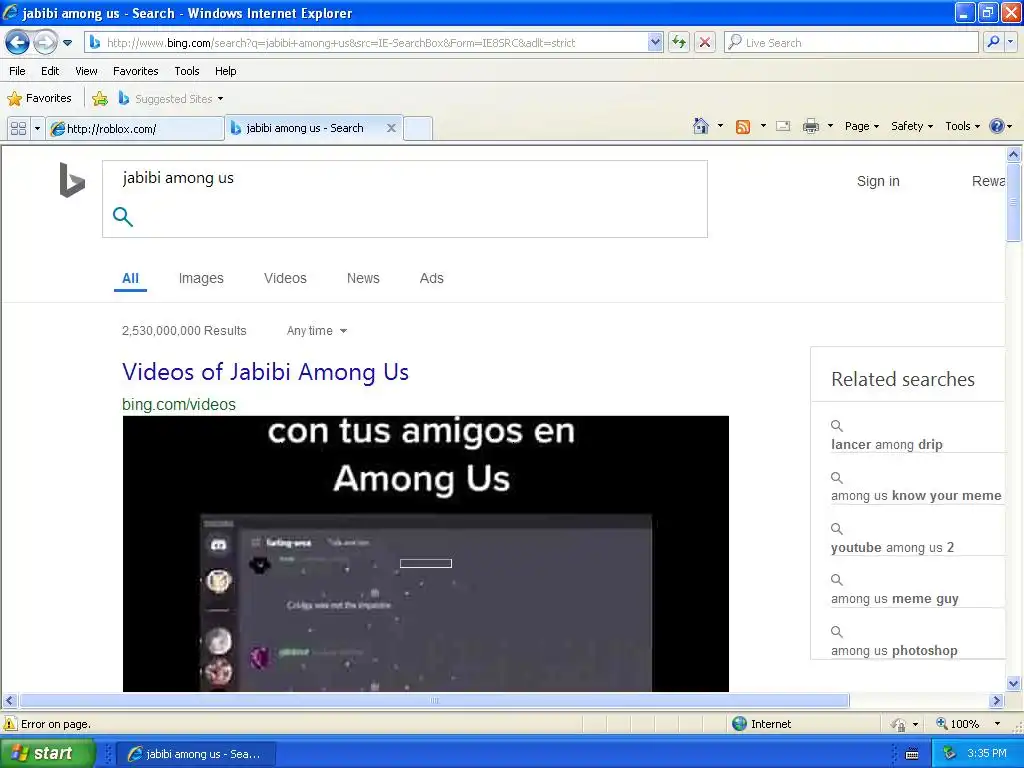Open the View menu
This screenshot has height=768, width=1024.
(86, 71)
